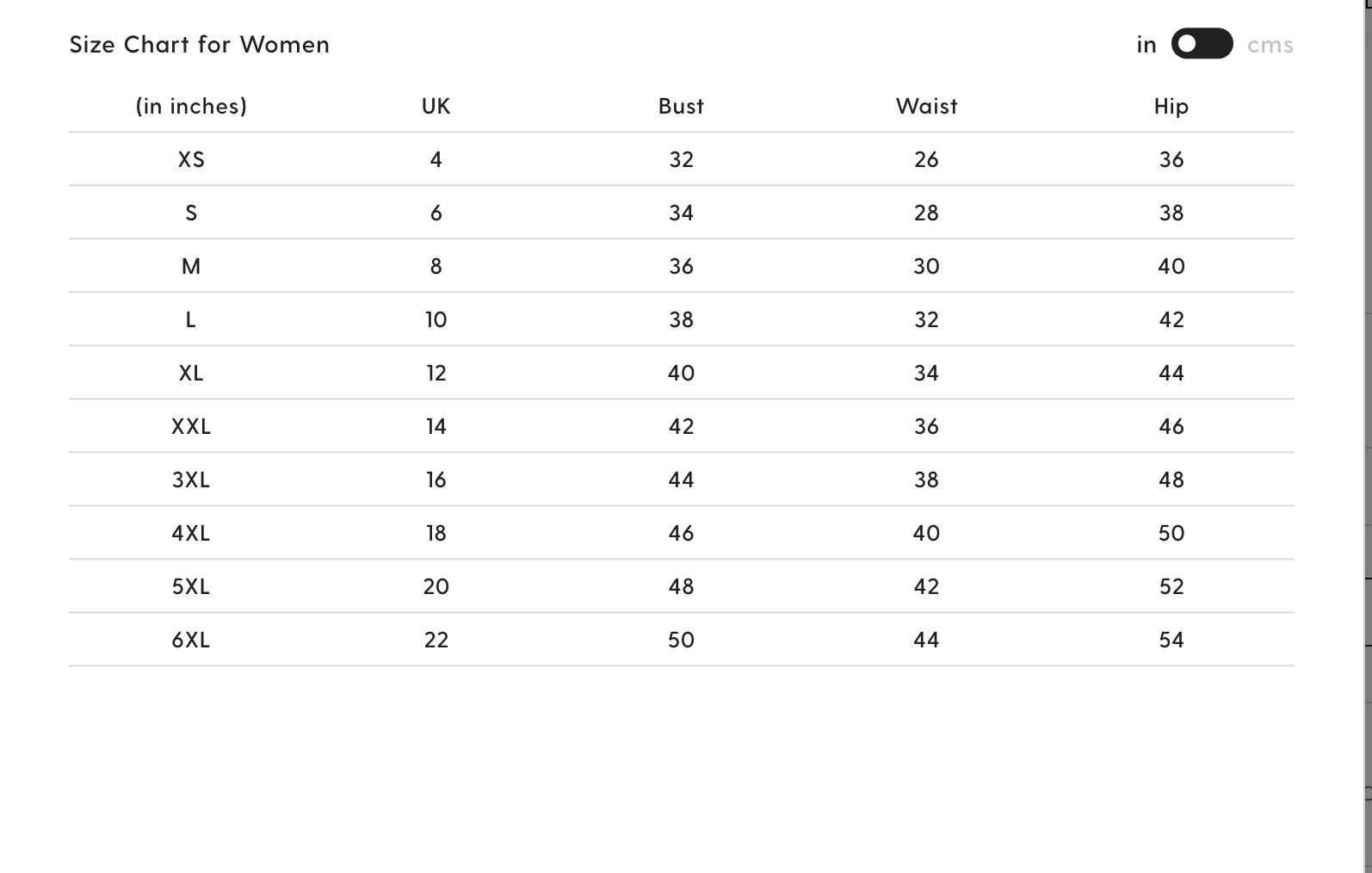Select the 4XL size row label
Image resolution: width=1372 pixels, height=873 pixels.
(x=191, y=533)
